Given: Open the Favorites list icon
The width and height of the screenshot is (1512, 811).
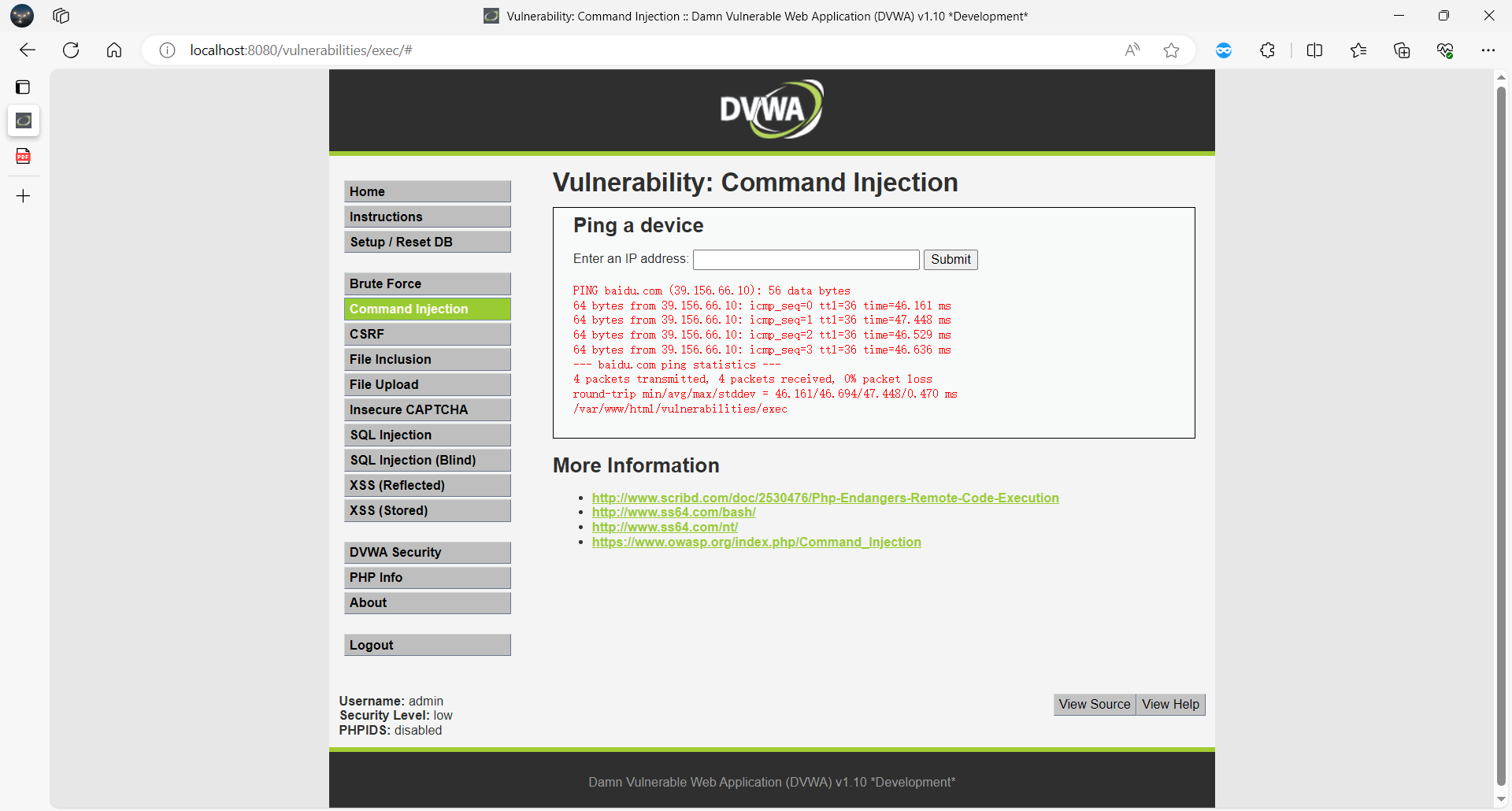Looking at the screenshot, I should 1358,50.
